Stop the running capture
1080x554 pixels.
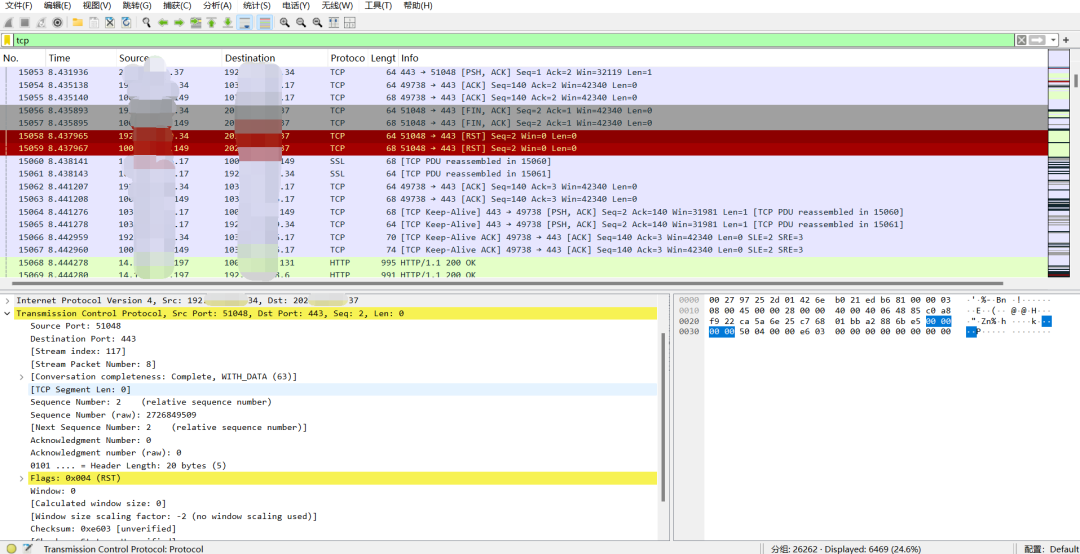(x=25, y=23)
